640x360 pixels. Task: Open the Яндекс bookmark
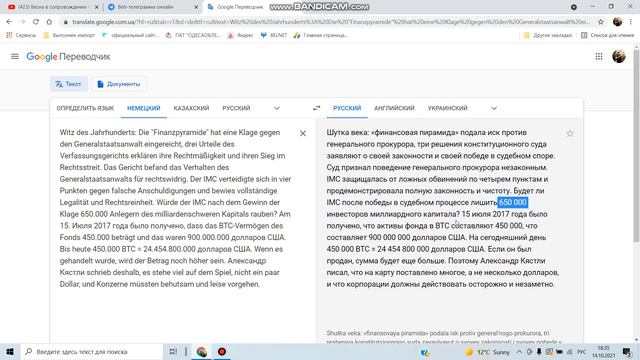(240, 35)
